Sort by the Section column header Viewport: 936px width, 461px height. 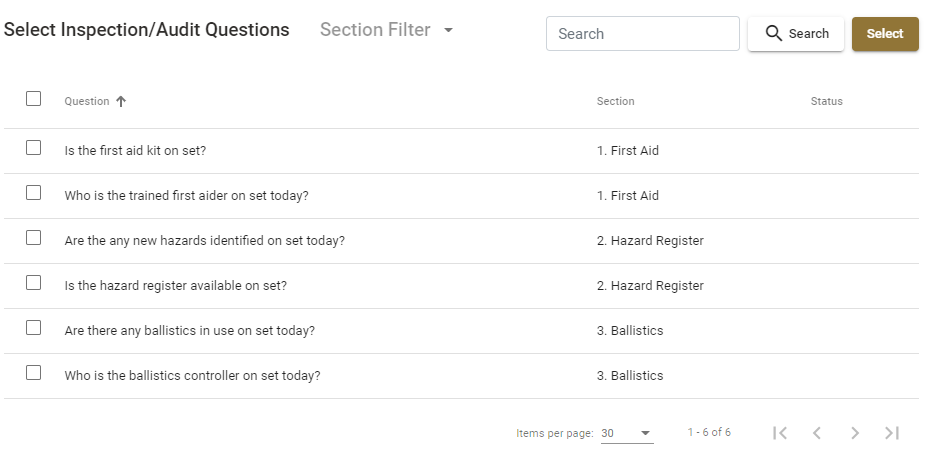(x=615, y=102)
